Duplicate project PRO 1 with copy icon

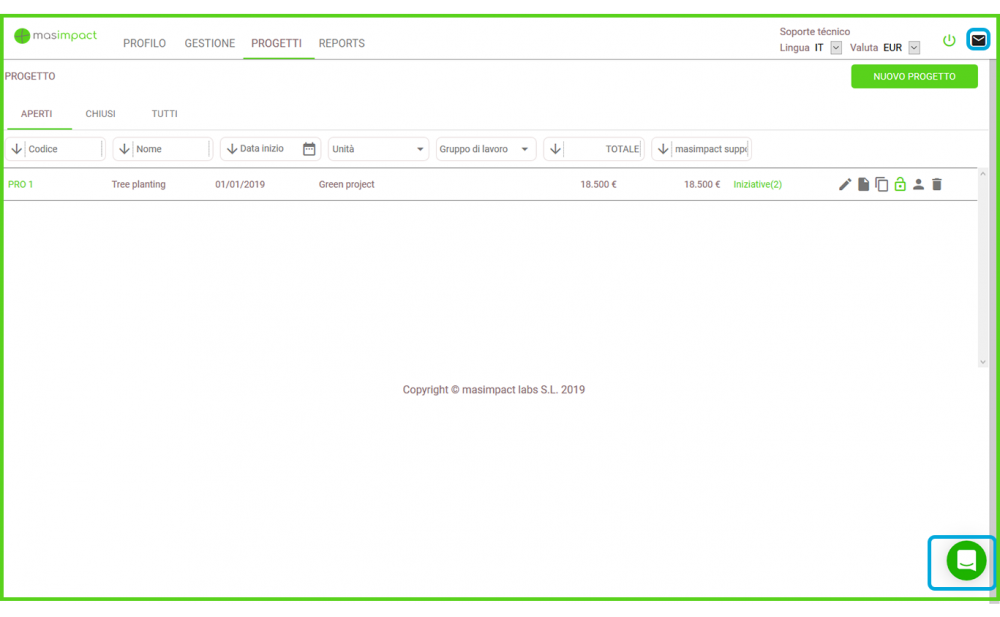click(x=881, y=184)
